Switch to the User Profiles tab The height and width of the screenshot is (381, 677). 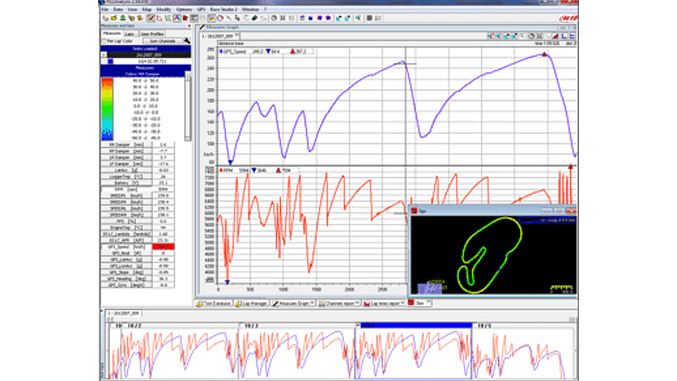pyautogui.click(x=152, y=34)
